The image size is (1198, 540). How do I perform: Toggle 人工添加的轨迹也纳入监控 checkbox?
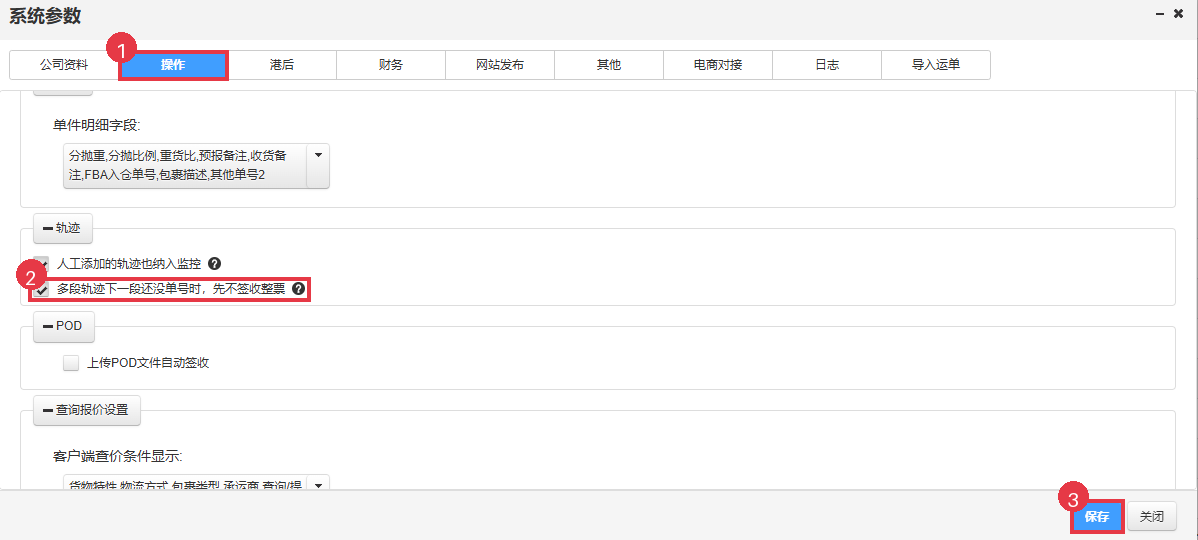(41, 264)
